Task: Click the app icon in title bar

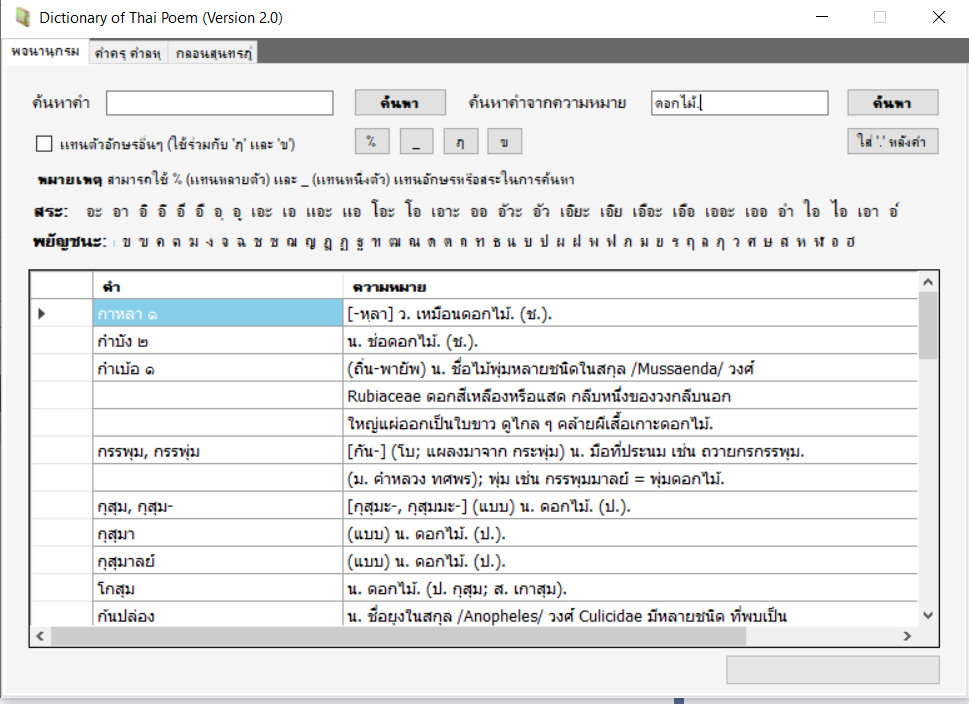Action: [x=21, y=18]
